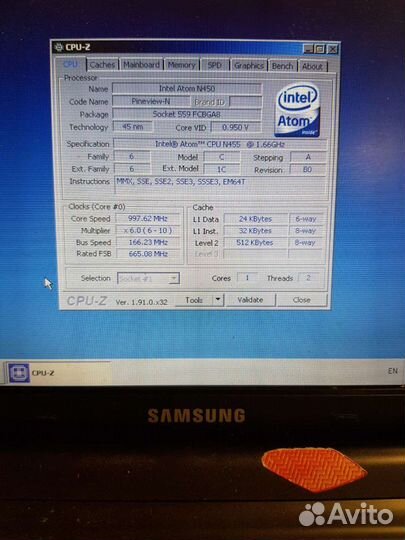
Task: Click the L1 Inst. value 32 KBytes
Action: 256,231
